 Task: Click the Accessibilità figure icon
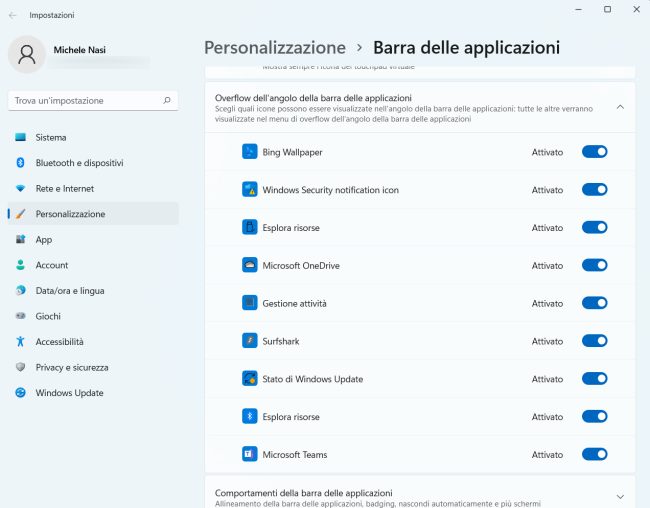click(20, 341)
